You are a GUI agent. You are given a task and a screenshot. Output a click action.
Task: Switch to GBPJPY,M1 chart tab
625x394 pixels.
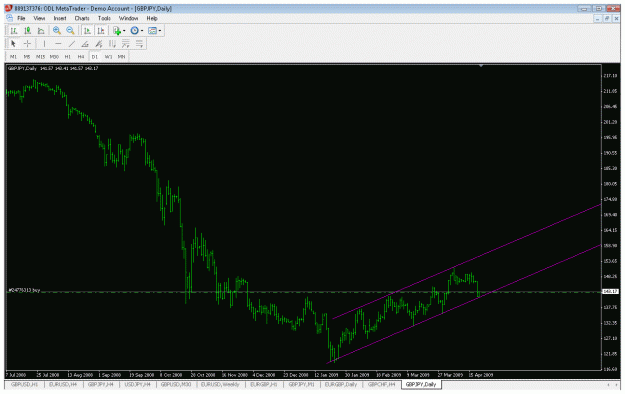pos(301,384)
